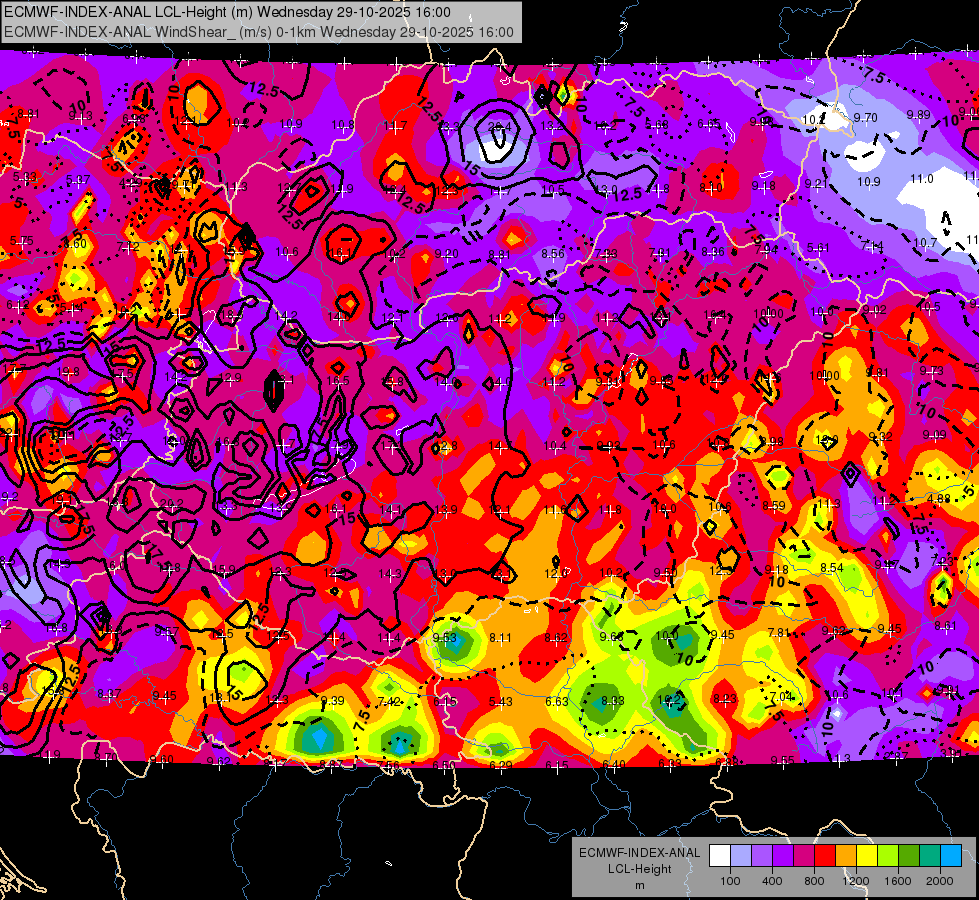Click the '7.42' grid value on map
979x900 pixels.
[x=388, y=702]
